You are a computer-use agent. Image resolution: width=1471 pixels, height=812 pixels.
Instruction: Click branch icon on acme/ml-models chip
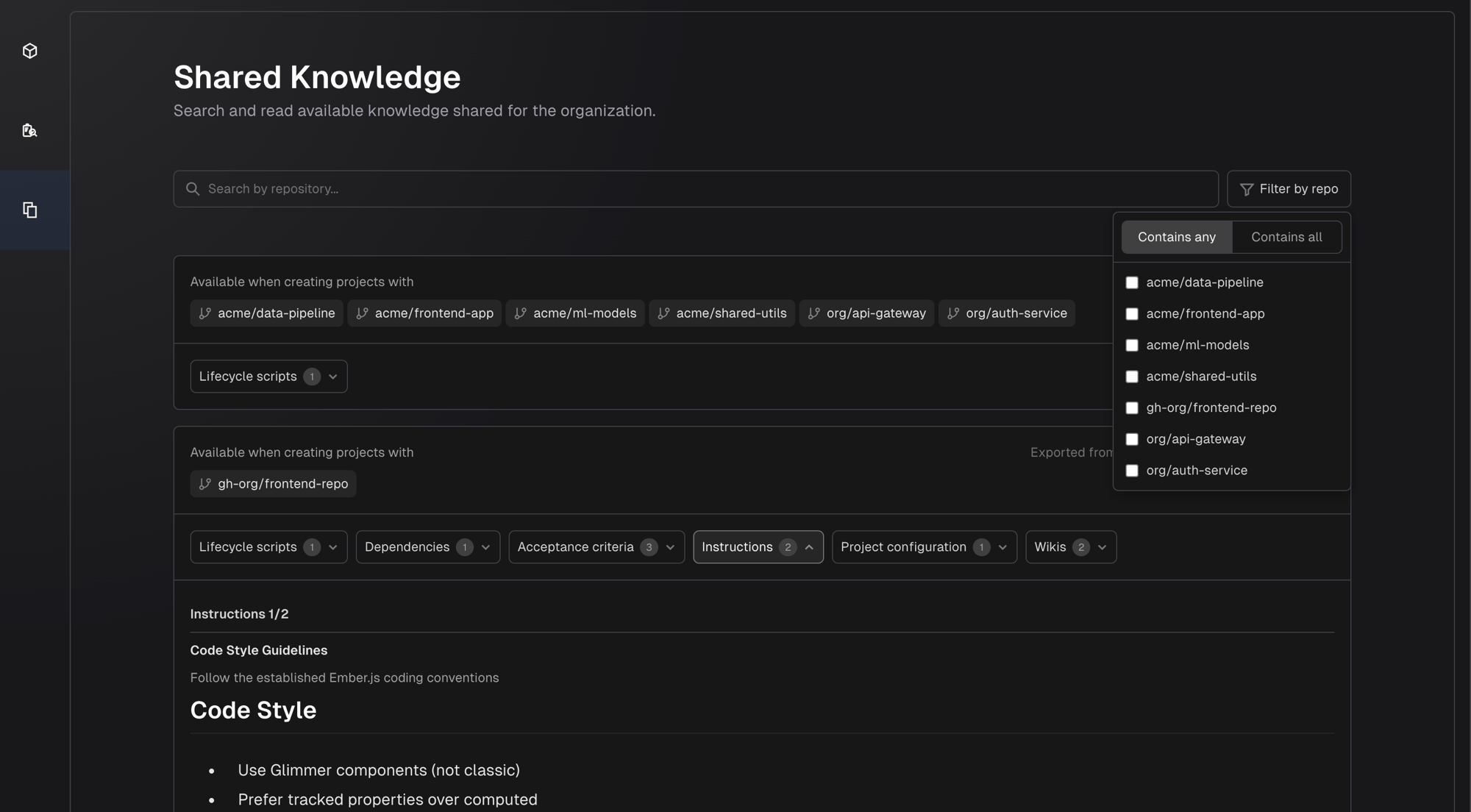521,313
